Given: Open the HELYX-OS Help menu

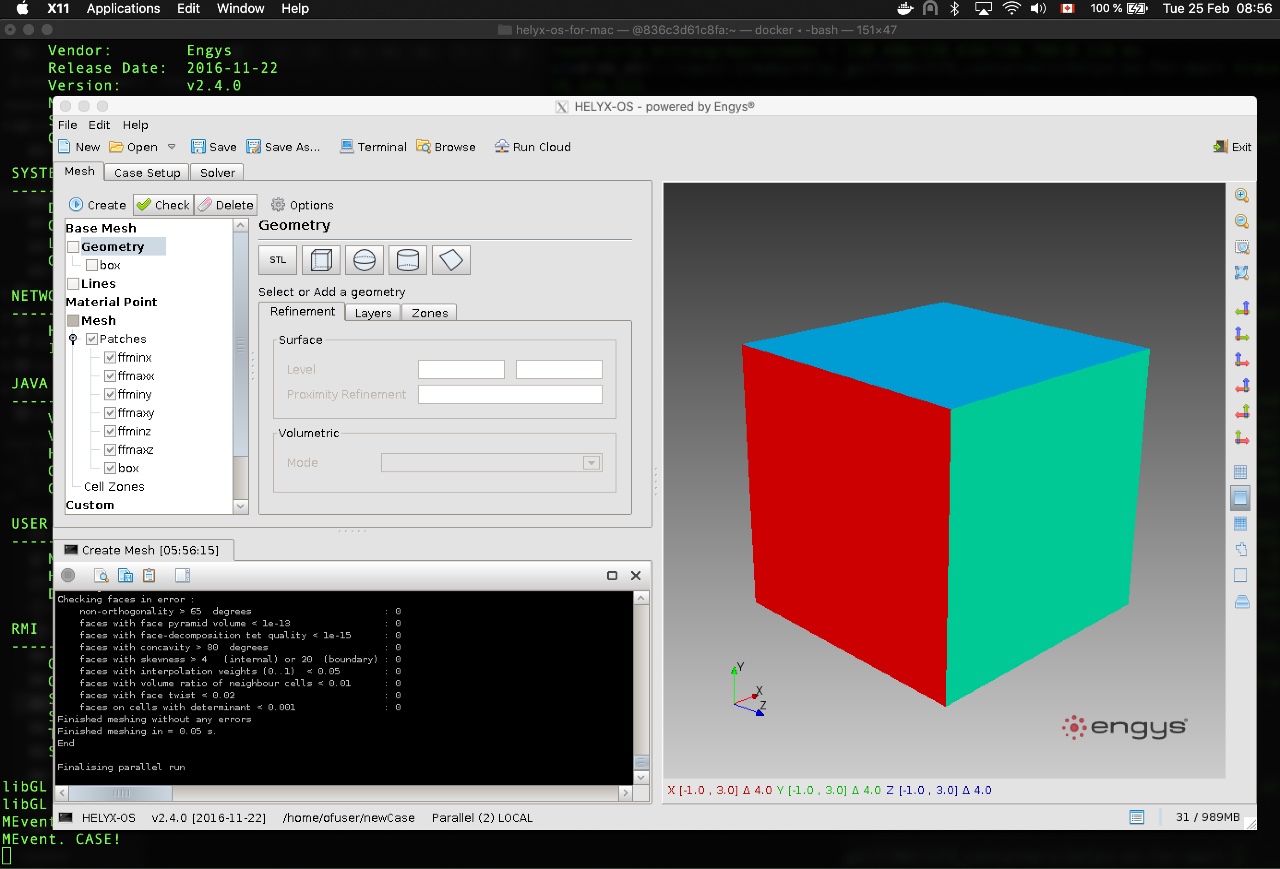Looking at the screenshot, I should tap(136, 125).
